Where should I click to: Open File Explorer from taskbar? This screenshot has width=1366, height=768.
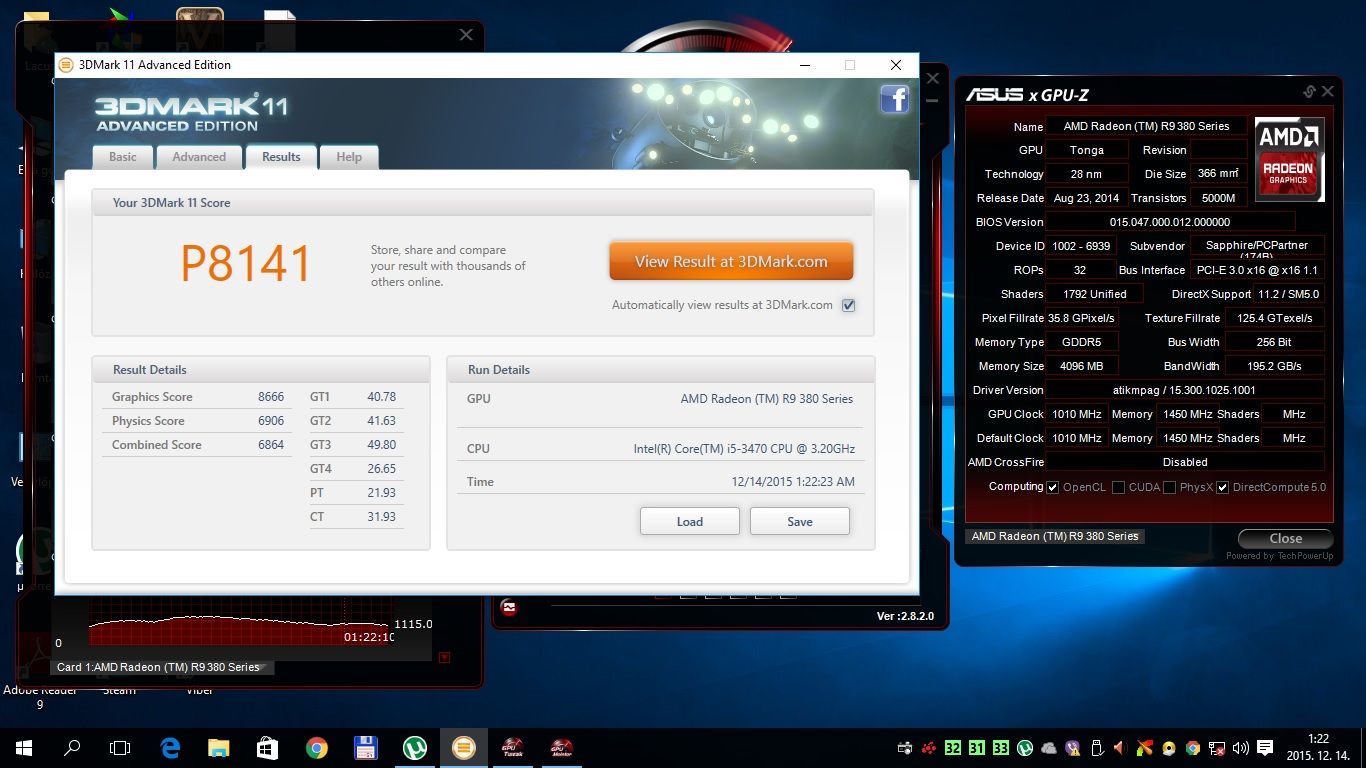(219, 747)
